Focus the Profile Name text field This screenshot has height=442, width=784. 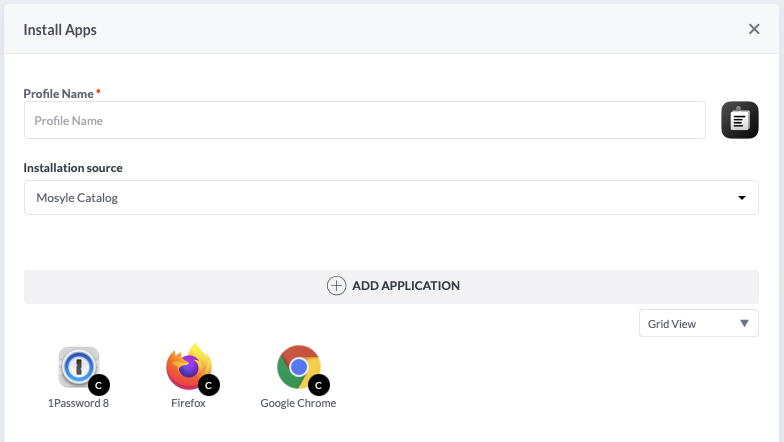point(365,121)
